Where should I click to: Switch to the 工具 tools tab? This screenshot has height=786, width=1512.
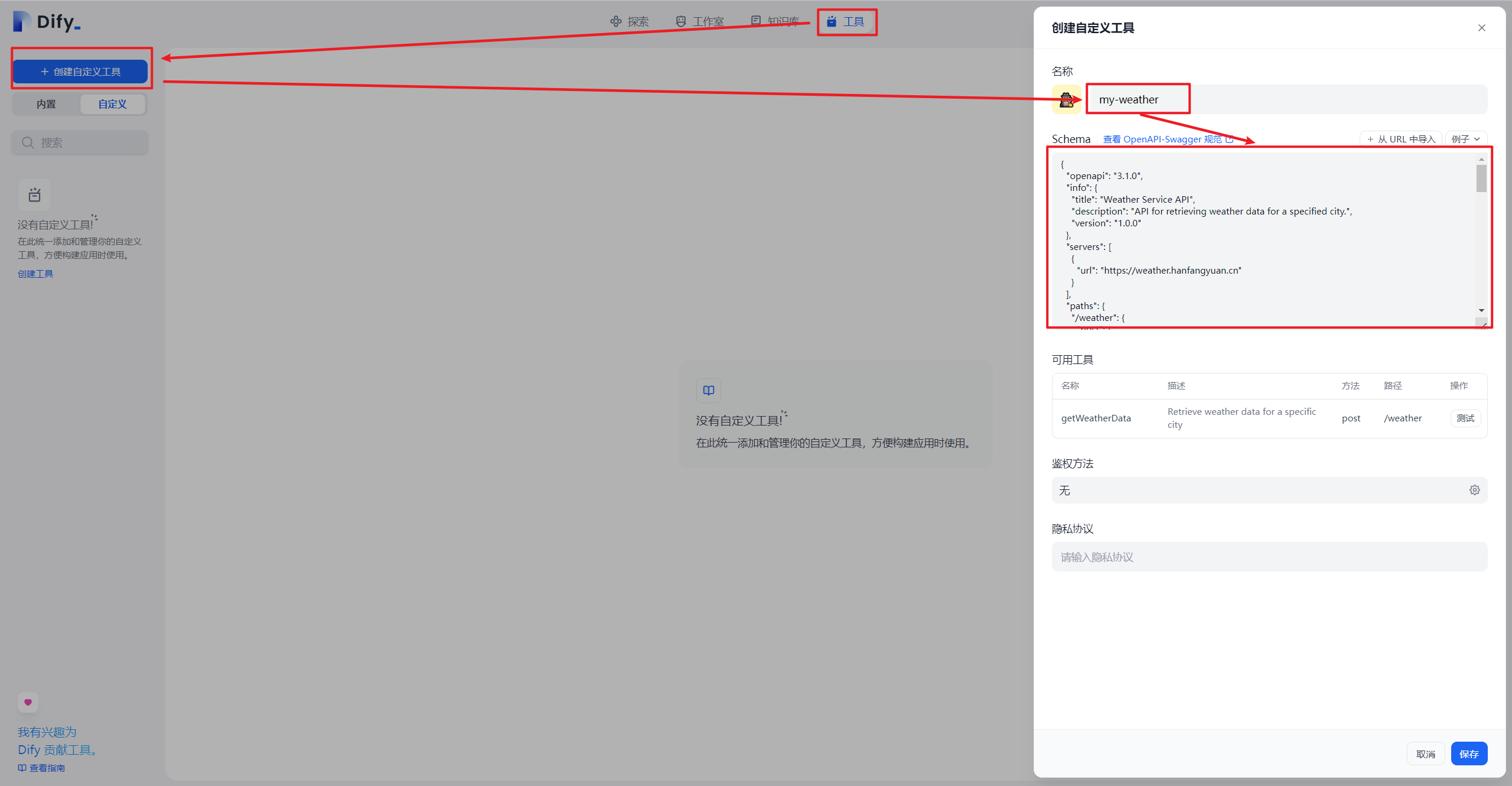[x=846, y=22]
